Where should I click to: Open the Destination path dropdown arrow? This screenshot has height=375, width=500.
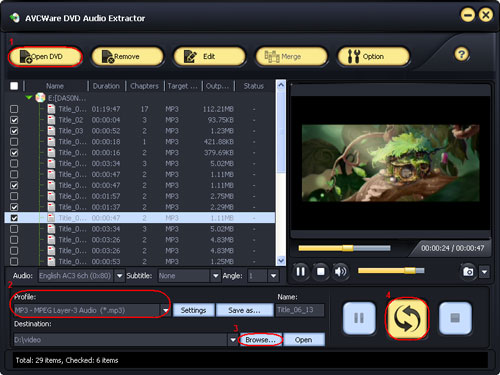tap(233, 340)
